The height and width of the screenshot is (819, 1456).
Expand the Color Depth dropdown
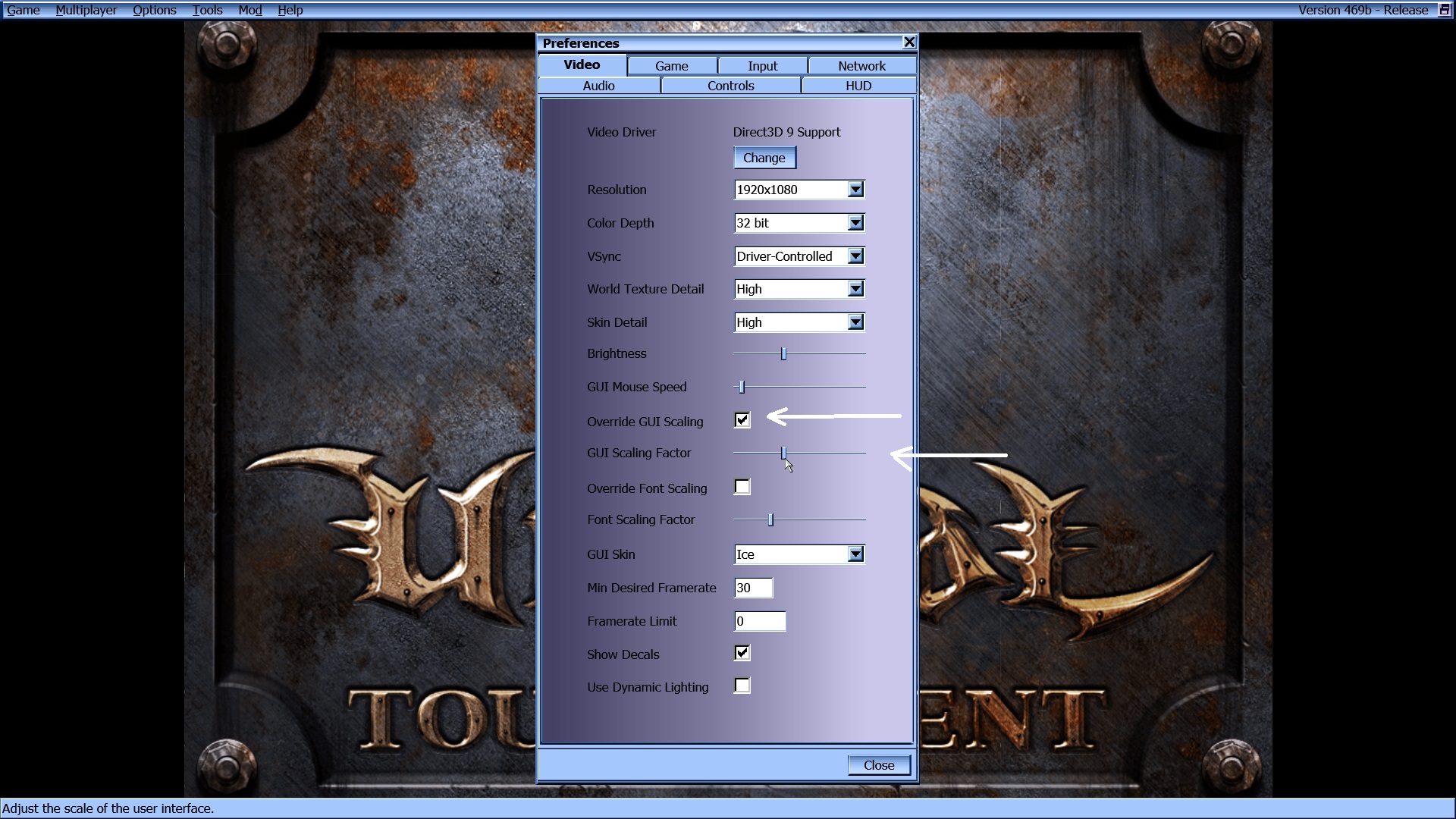point(855,222)
